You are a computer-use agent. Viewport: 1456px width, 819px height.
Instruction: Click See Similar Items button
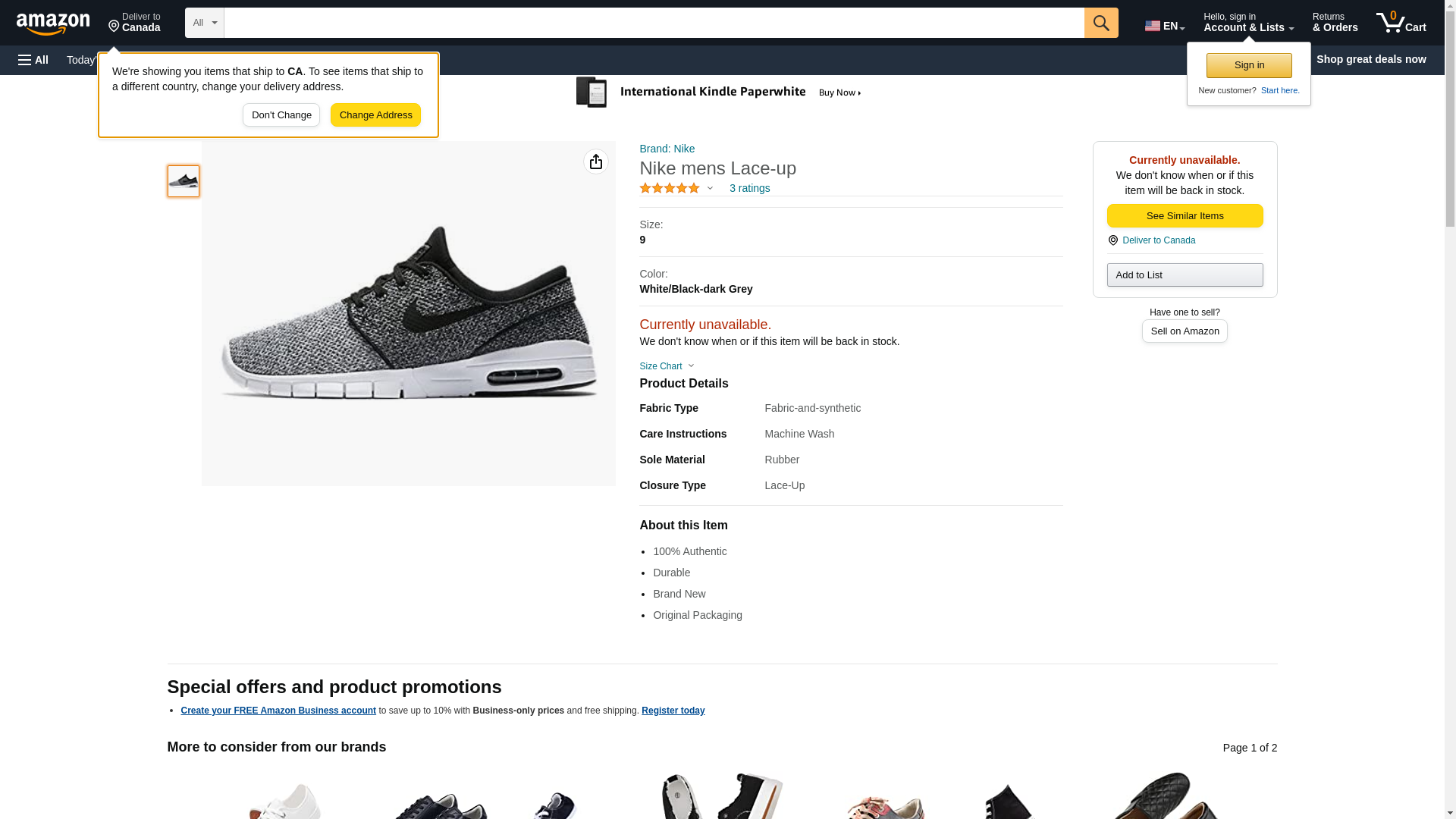1185,216
